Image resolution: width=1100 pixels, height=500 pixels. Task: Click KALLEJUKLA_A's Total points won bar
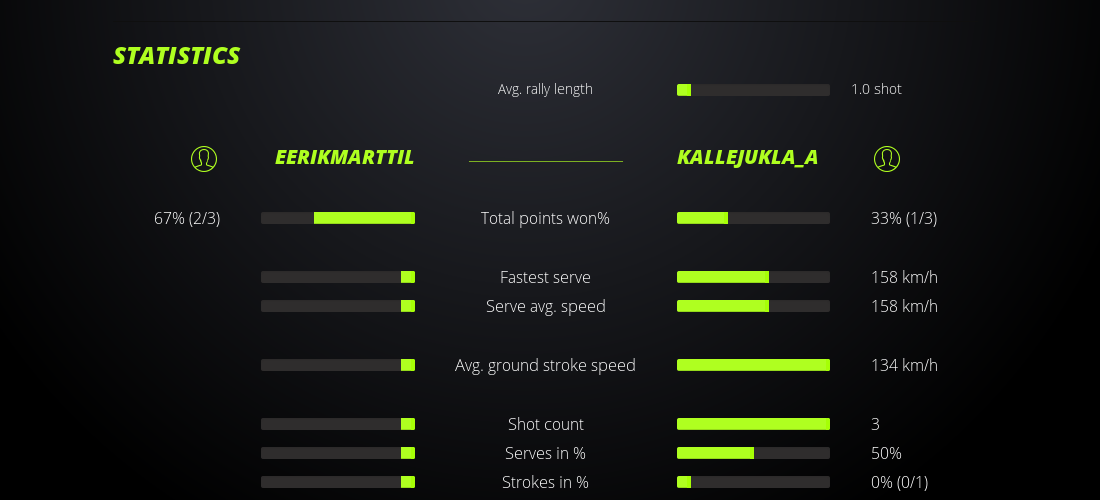pos(753,218)
